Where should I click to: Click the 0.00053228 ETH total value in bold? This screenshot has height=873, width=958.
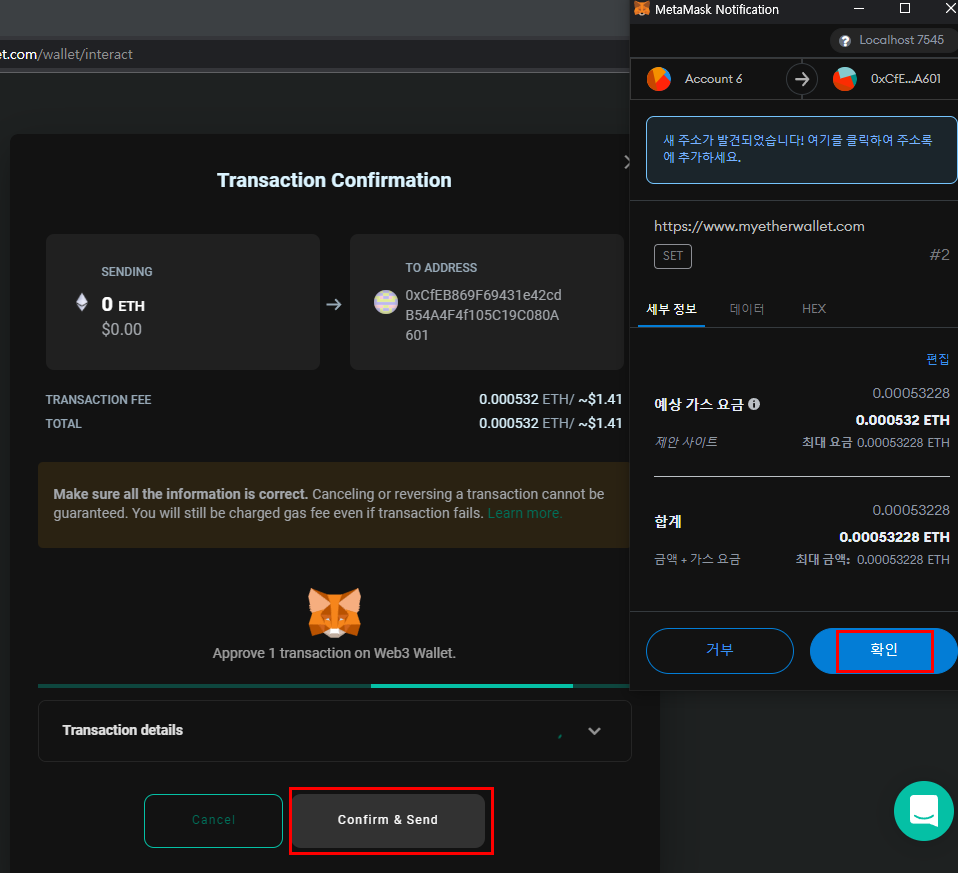(x=894, y=537)
